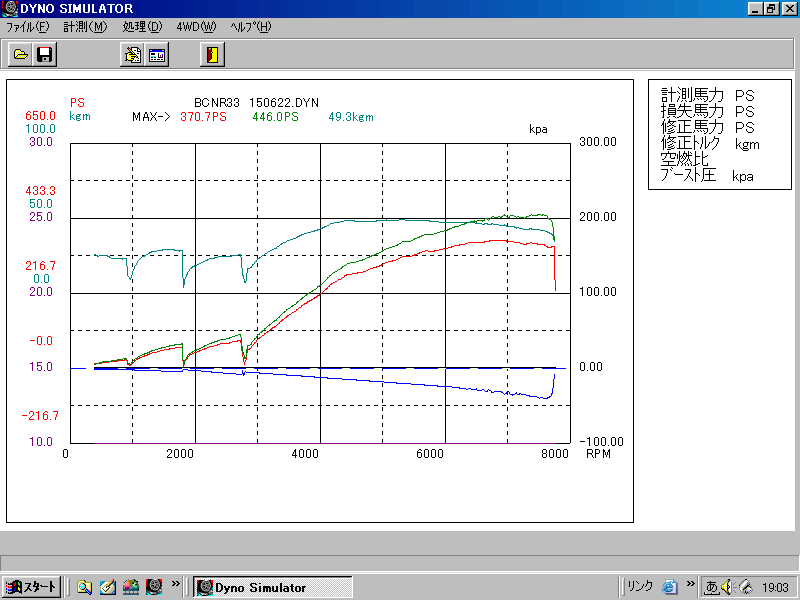Open the 4WD(W) menu
Image resolution: width=800 pixels, height=600 pixels.
coord(196,27)
